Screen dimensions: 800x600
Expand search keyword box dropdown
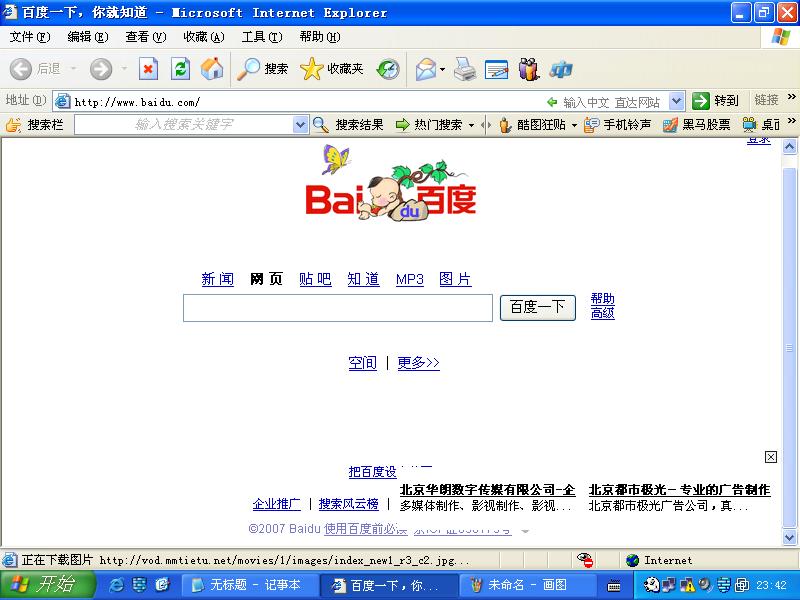[301, 124]
